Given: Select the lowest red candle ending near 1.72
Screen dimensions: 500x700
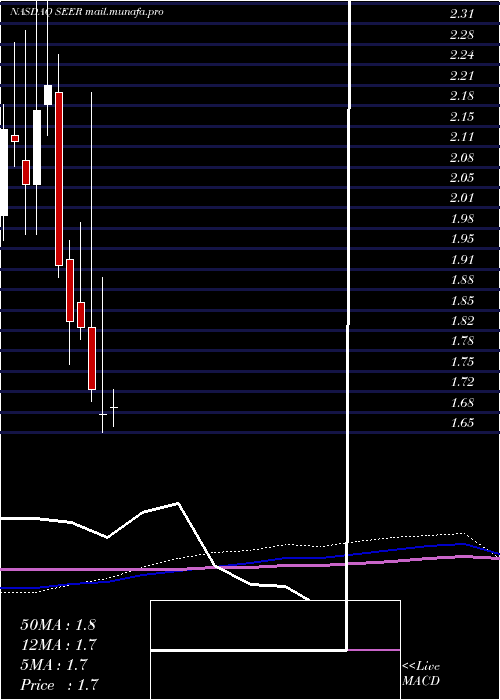Looking at the screenshot, I should coord(92,358).
